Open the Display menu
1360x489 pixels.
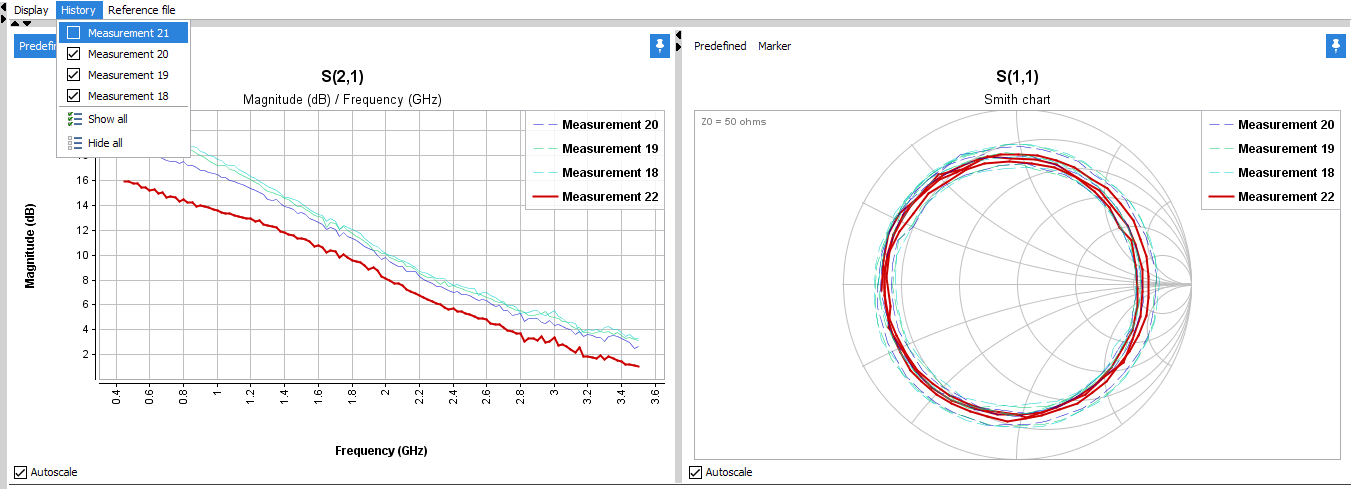click(31, 10)
